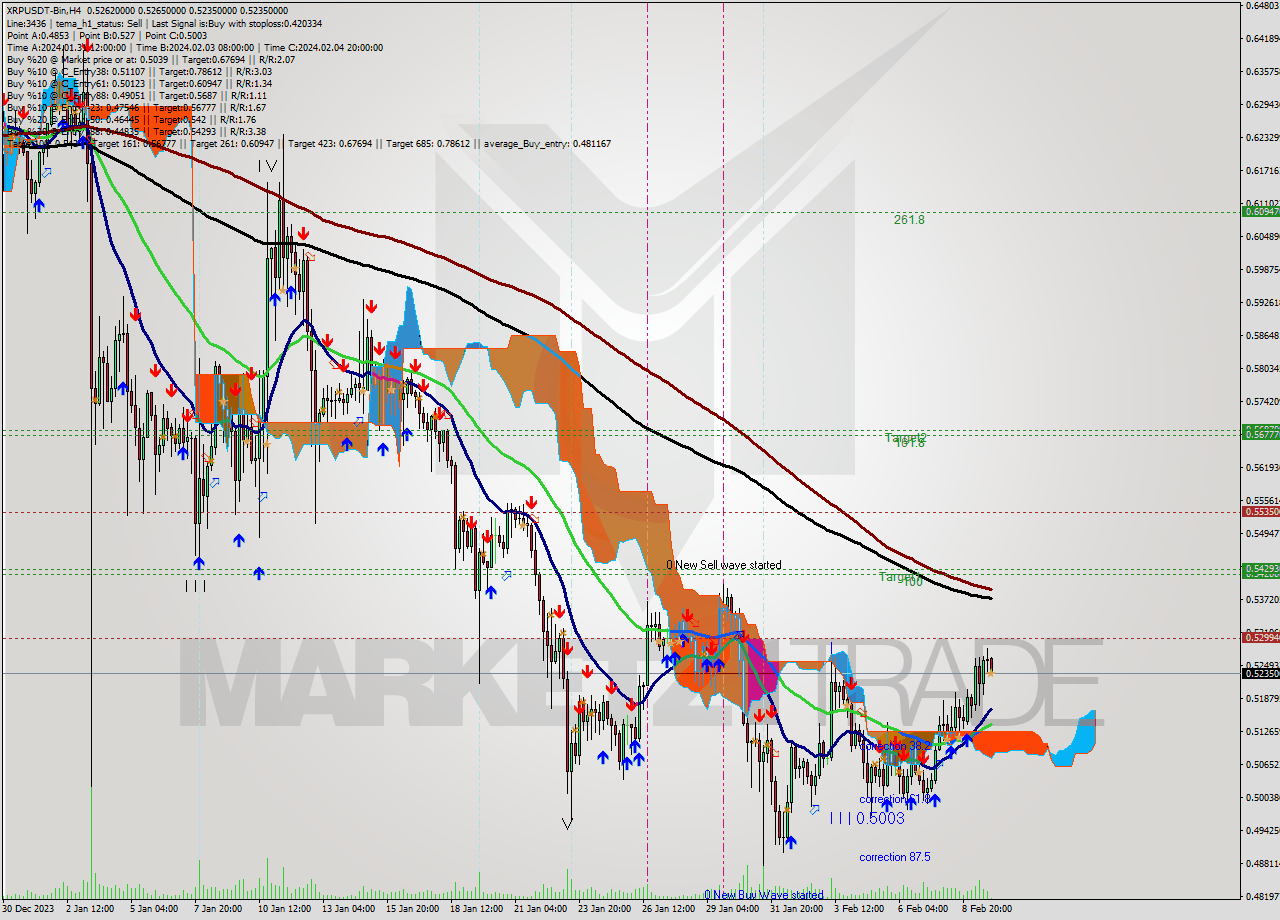Viewport: 1280px width, 920px height.
Task: Click the red 0.52994 price level tag
Action: point(1260,637)
